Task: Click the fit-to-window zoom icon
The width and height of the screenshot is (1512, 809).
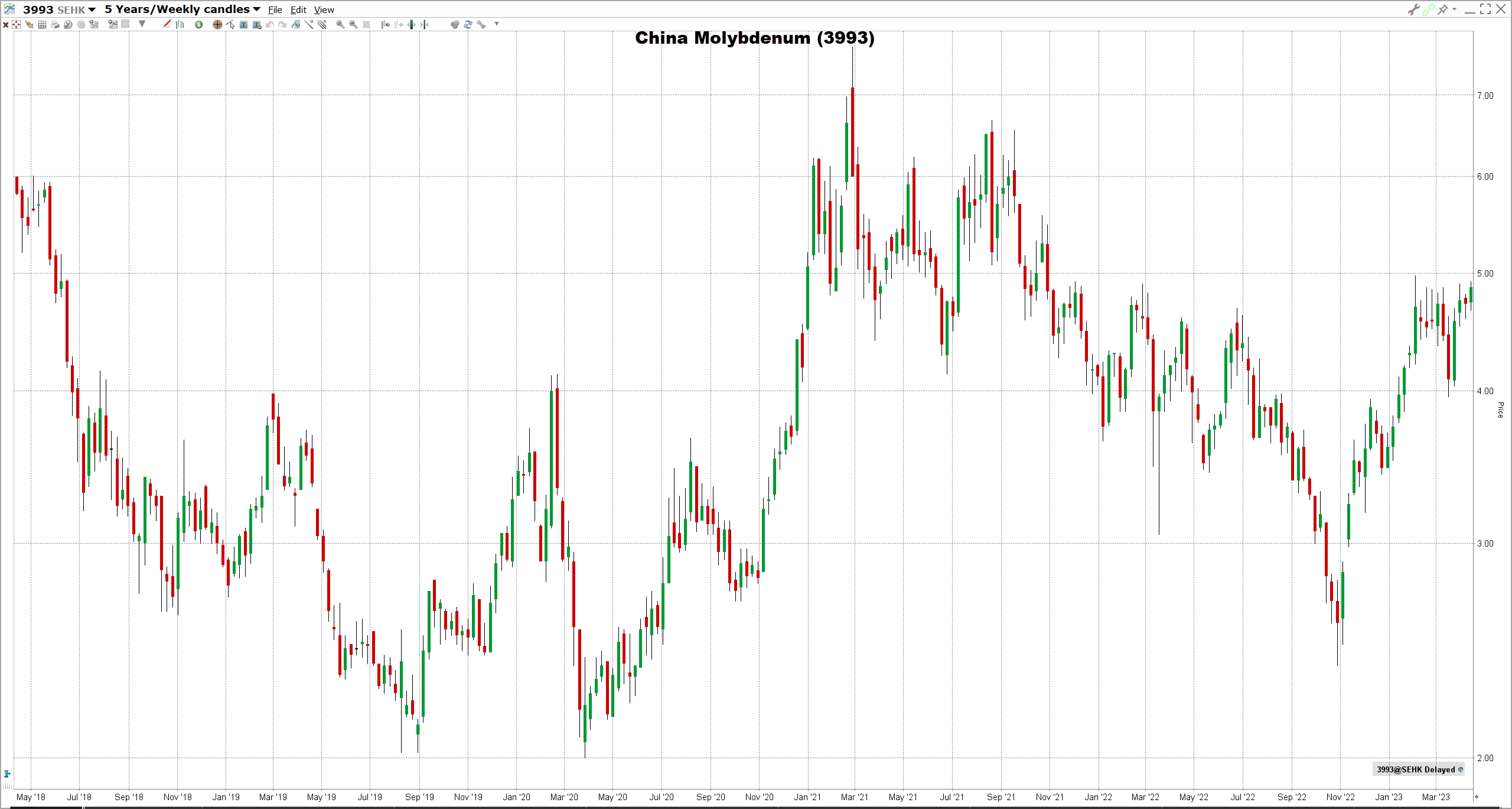Action: [366, 24]
